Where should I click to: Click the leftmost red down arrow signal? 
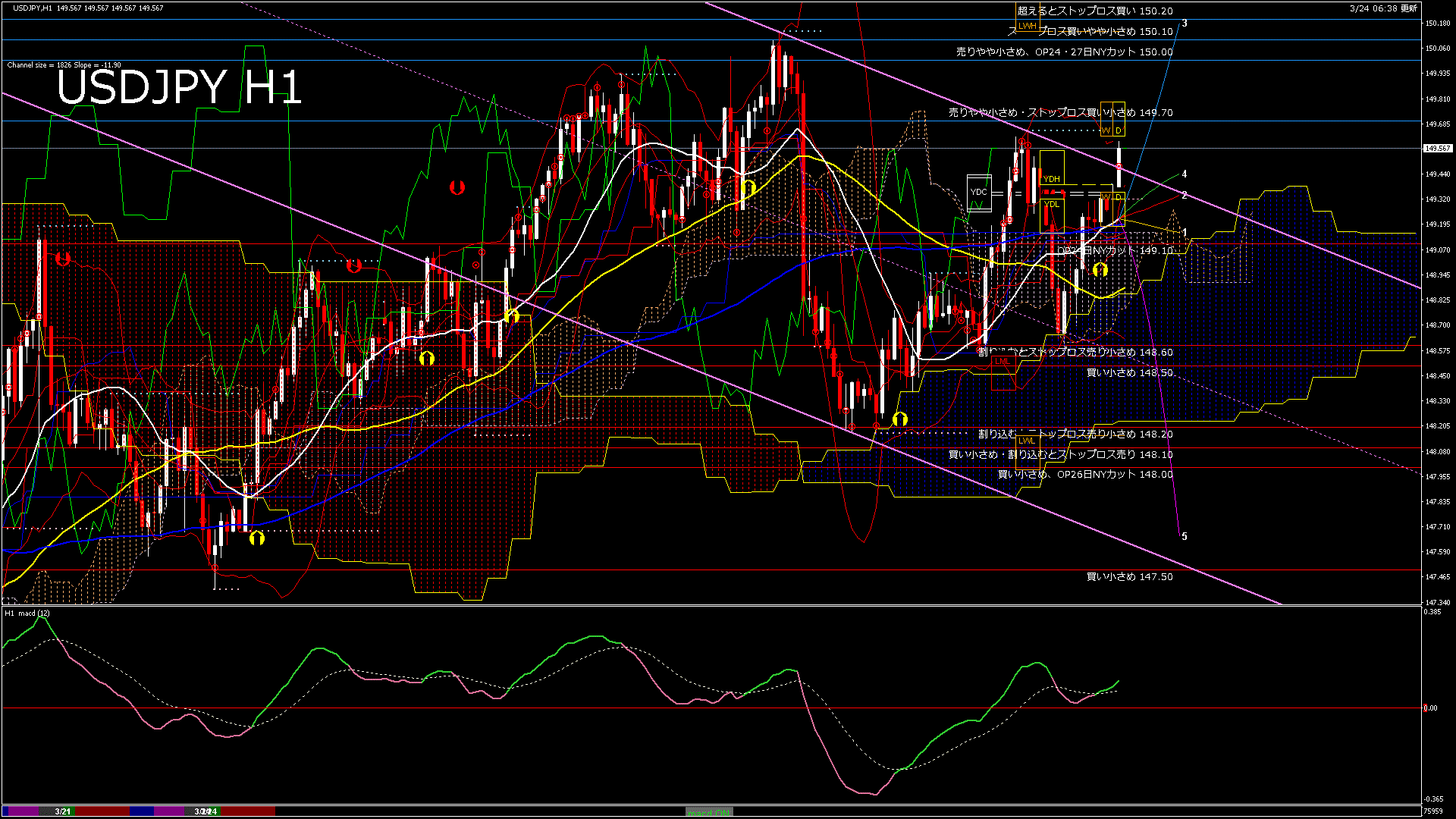63,259
